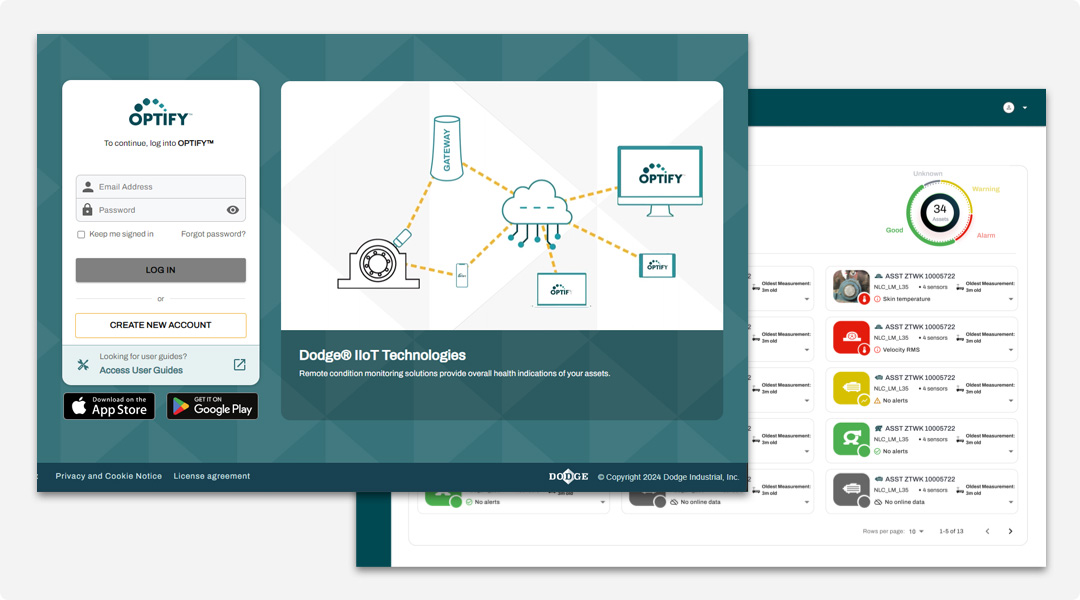Click cloud-off icon on right column gray card
This screenshot has width=1080, height=600.
878,502
